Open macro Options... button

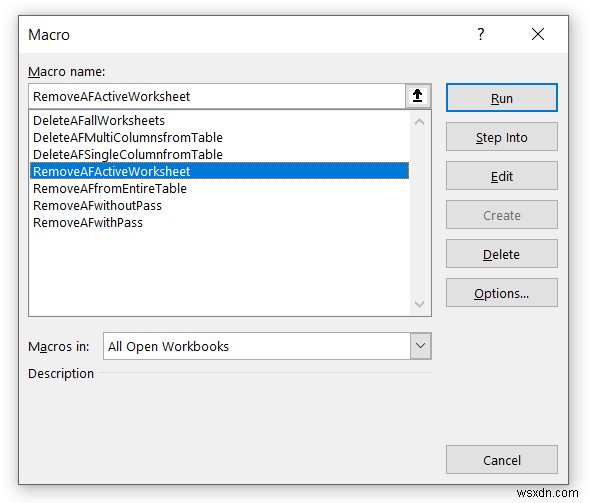(502, 293)
